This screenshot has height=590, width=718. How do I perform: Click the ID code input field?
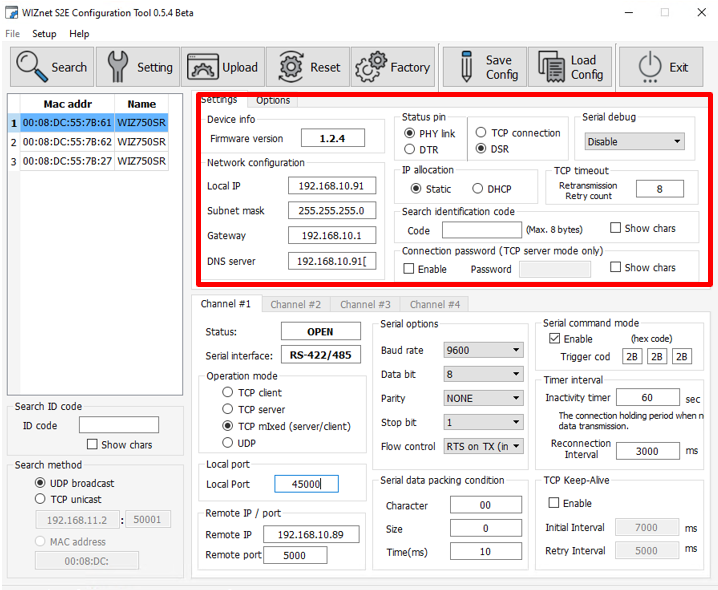119,425
